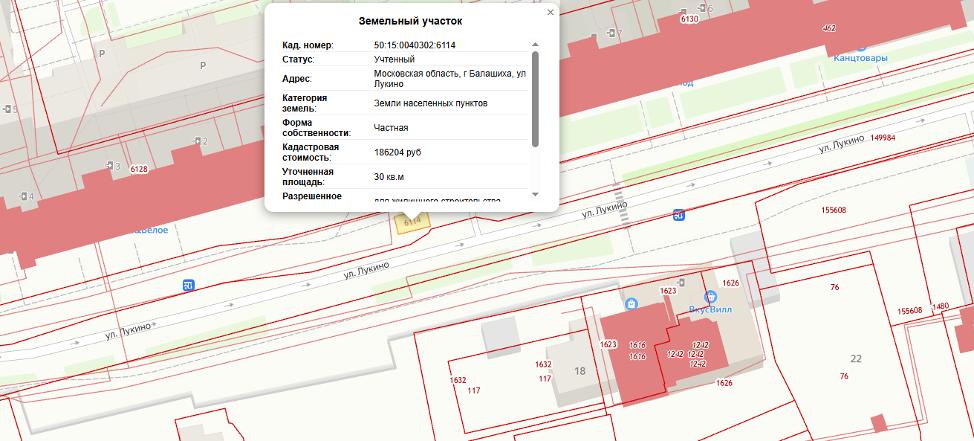Click the scroll-up arrow in the popup
The image size is (974, 441).
point(535,45)
